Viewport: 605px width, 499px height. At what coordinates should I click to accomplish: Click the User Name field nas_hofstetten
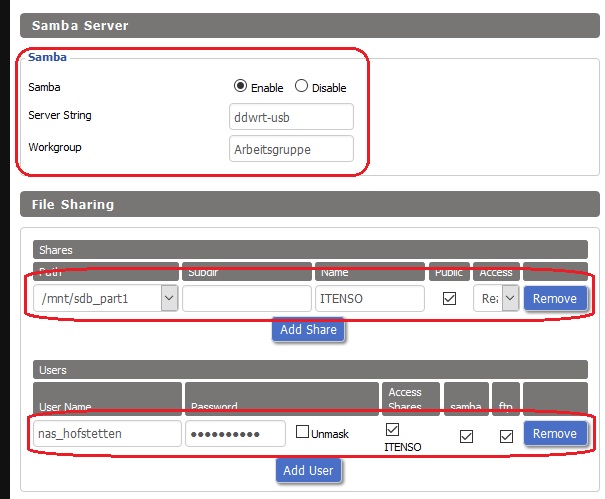pyautogui.click(x=107, y=433)
